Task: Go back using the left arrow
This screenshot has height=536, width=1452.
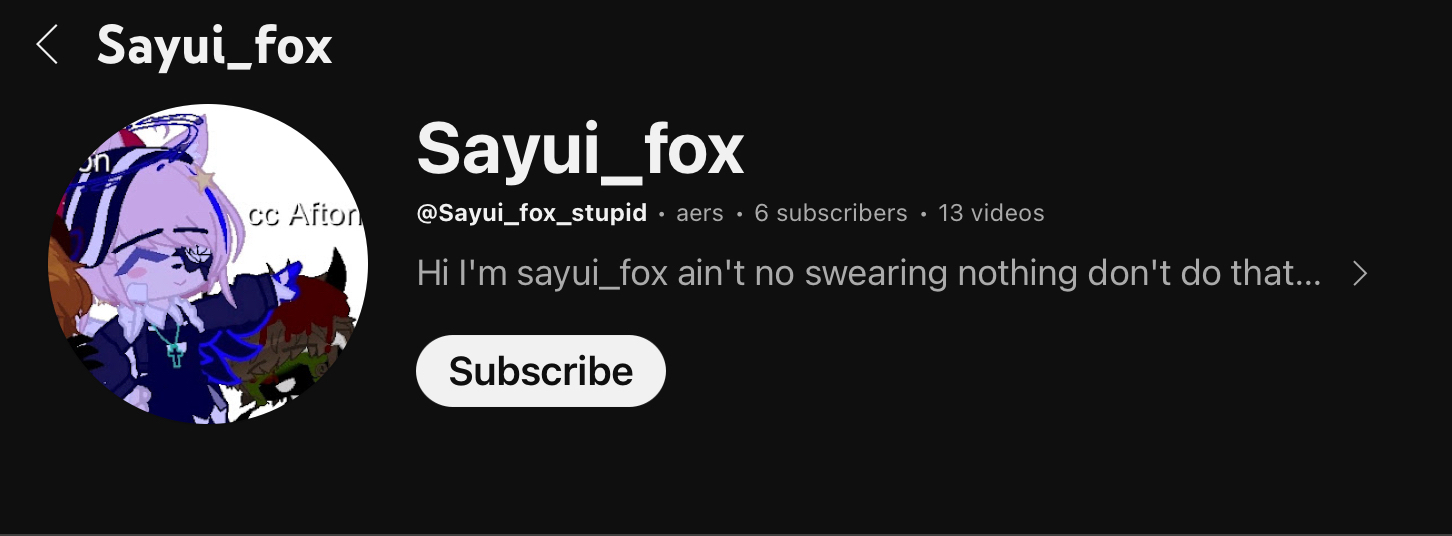Action: (47, 46)
